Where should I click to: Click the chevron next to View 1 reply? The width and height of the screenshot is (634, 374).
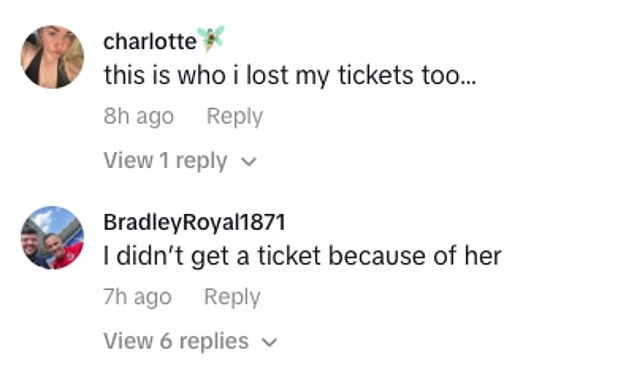click(249, 162)
